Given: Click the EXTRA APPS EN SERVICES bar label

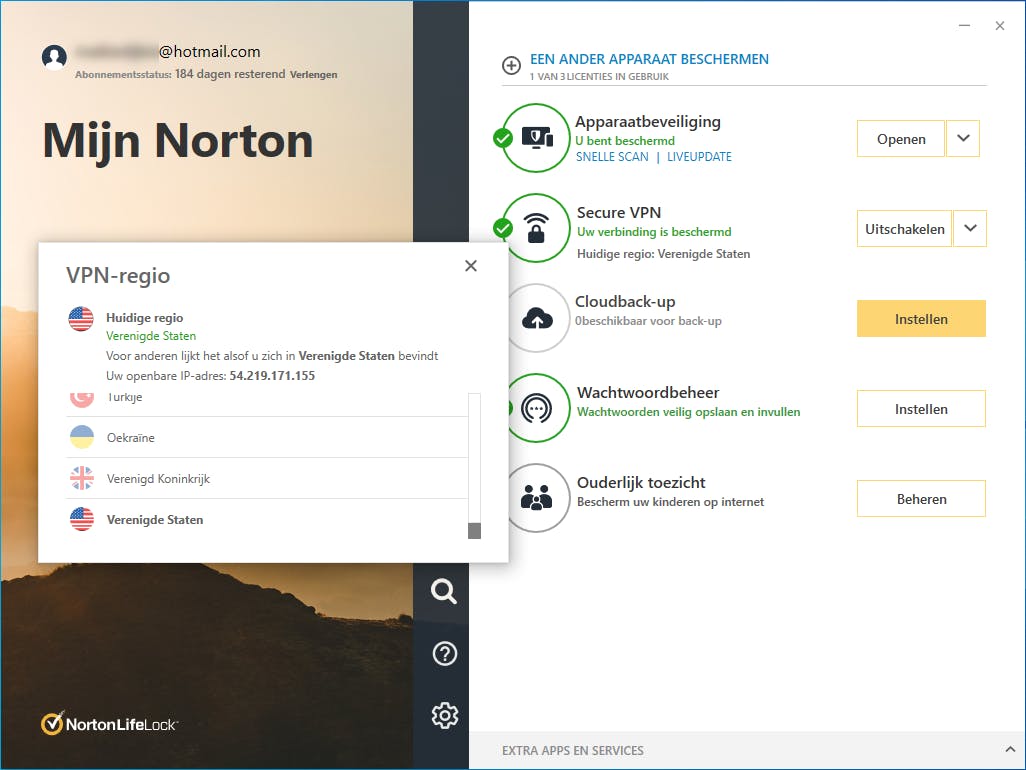Looking at the screenshot, I should 573,750.
